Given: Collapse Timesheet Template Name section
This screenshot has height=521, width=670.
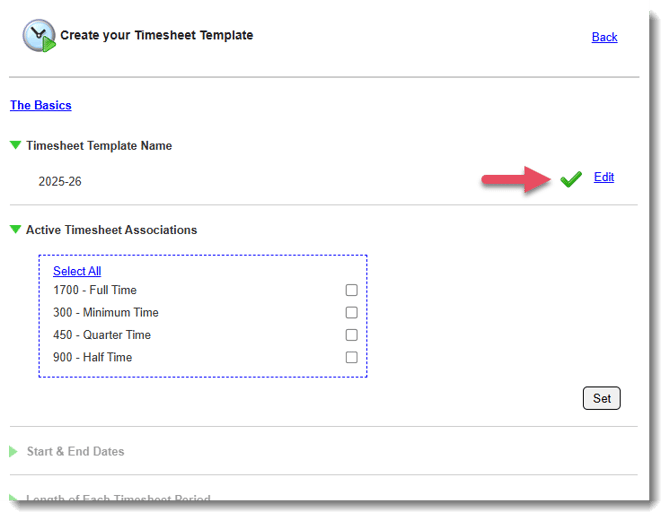Looking at the screenshot, I should [x=15, y=146].
